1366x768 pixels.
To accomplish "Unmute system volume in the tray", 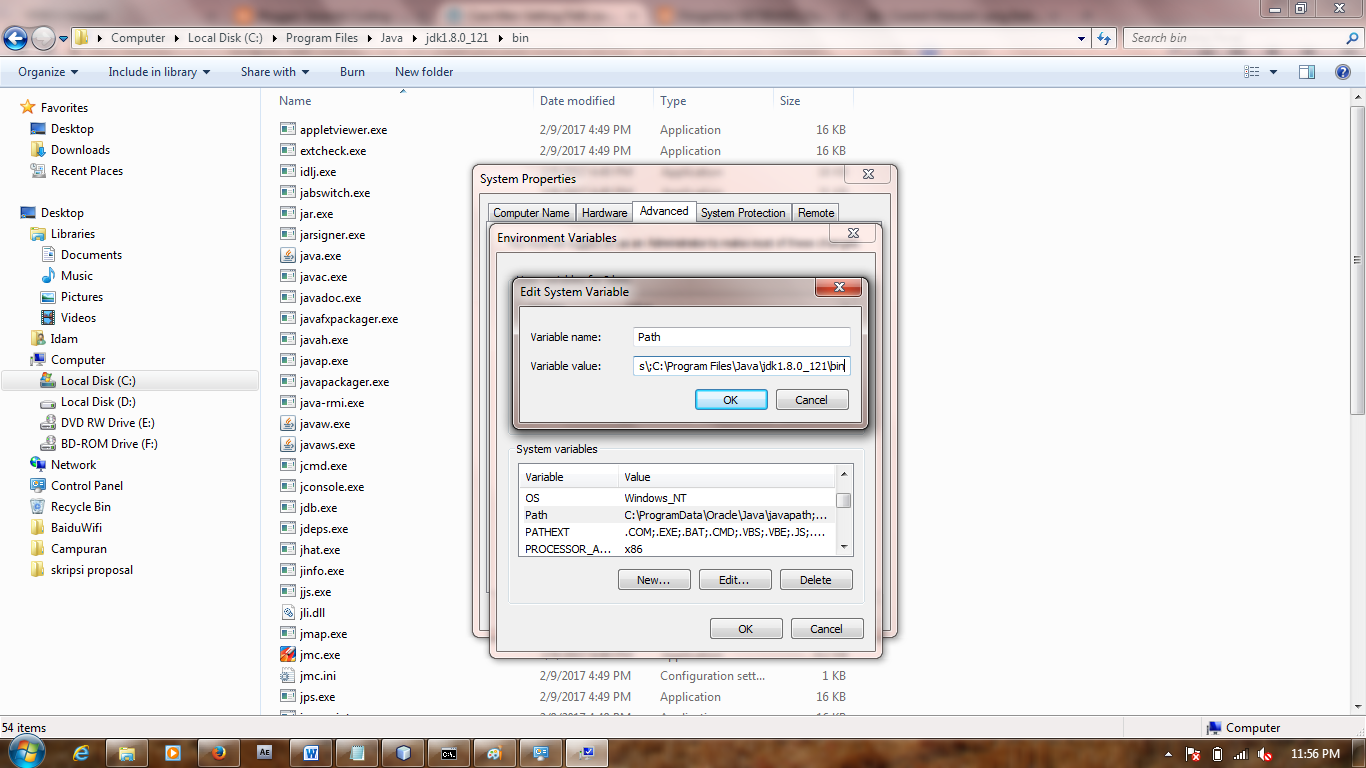I will (x=1263, y=754).
